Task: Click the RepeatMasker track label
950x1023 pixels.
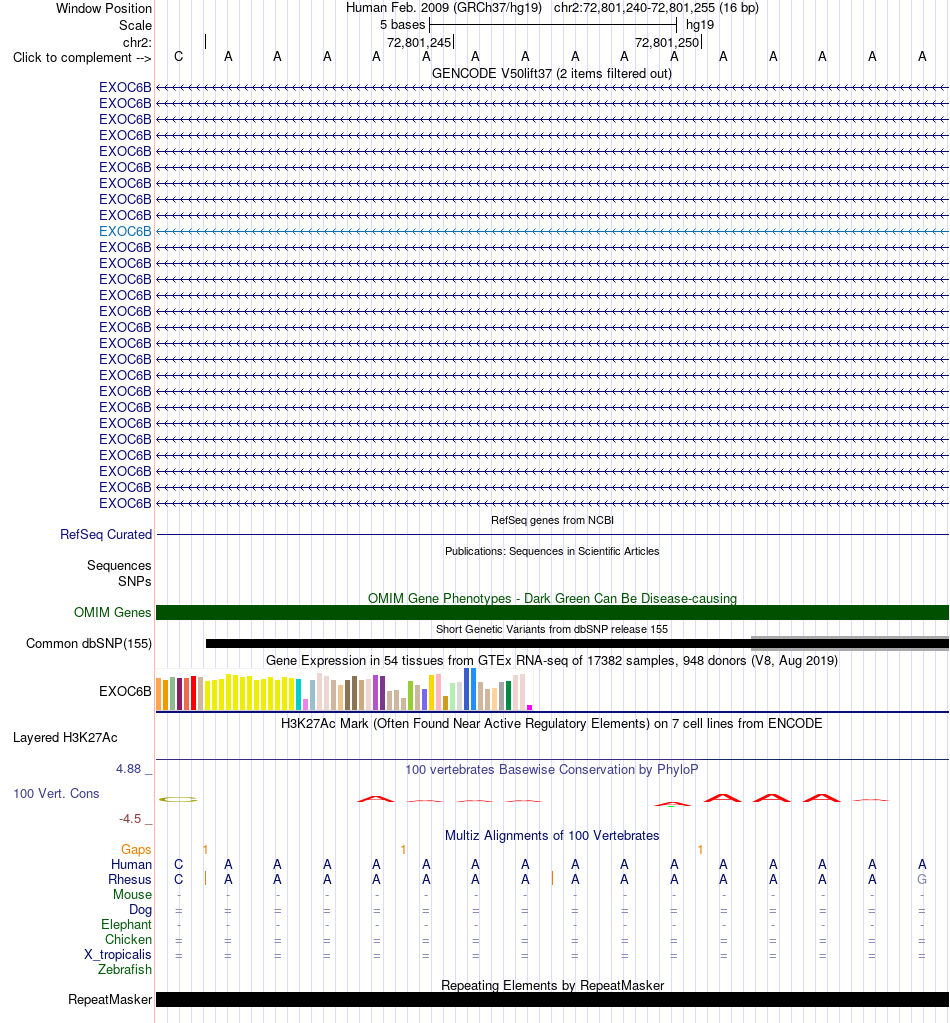Action: click(110, 1000)
